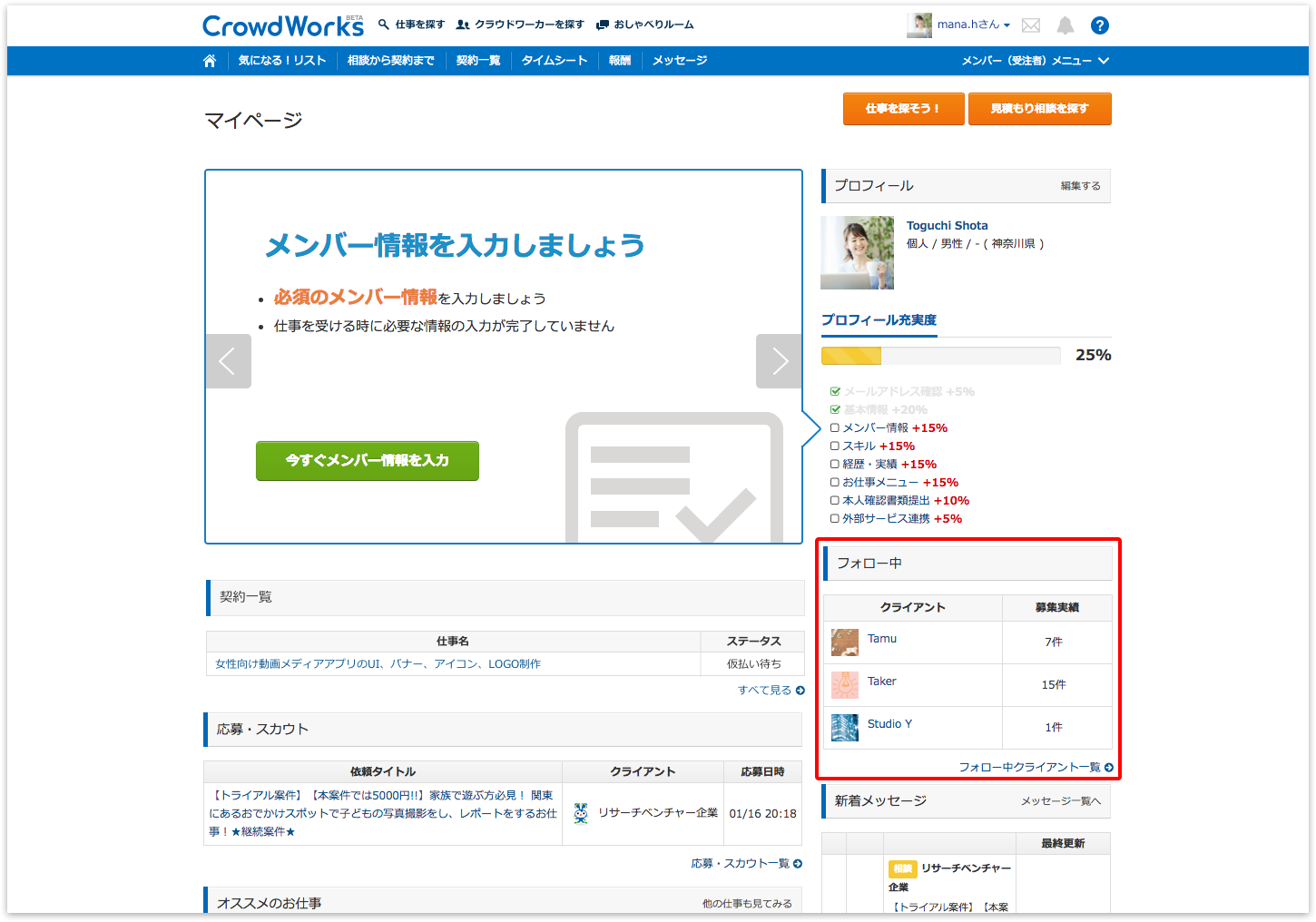Show next slide with right arrow

click(x=780, y=361)
